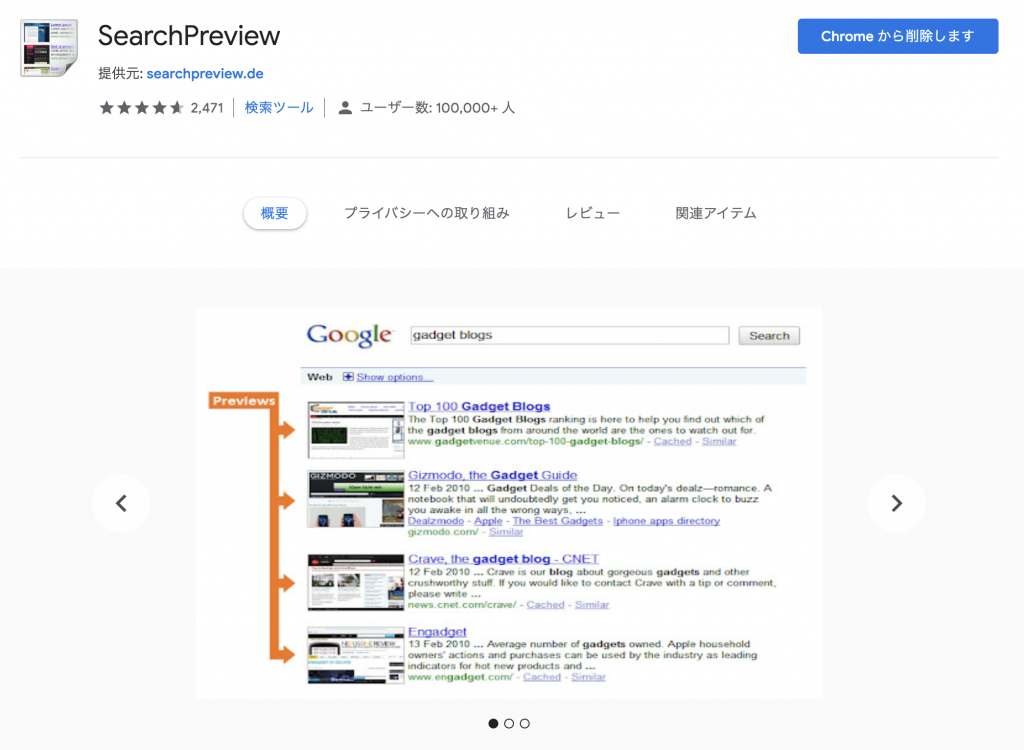Click The Best Gadgets sublink
This screenshot has width=1024, height=750.
pos(557,521)
